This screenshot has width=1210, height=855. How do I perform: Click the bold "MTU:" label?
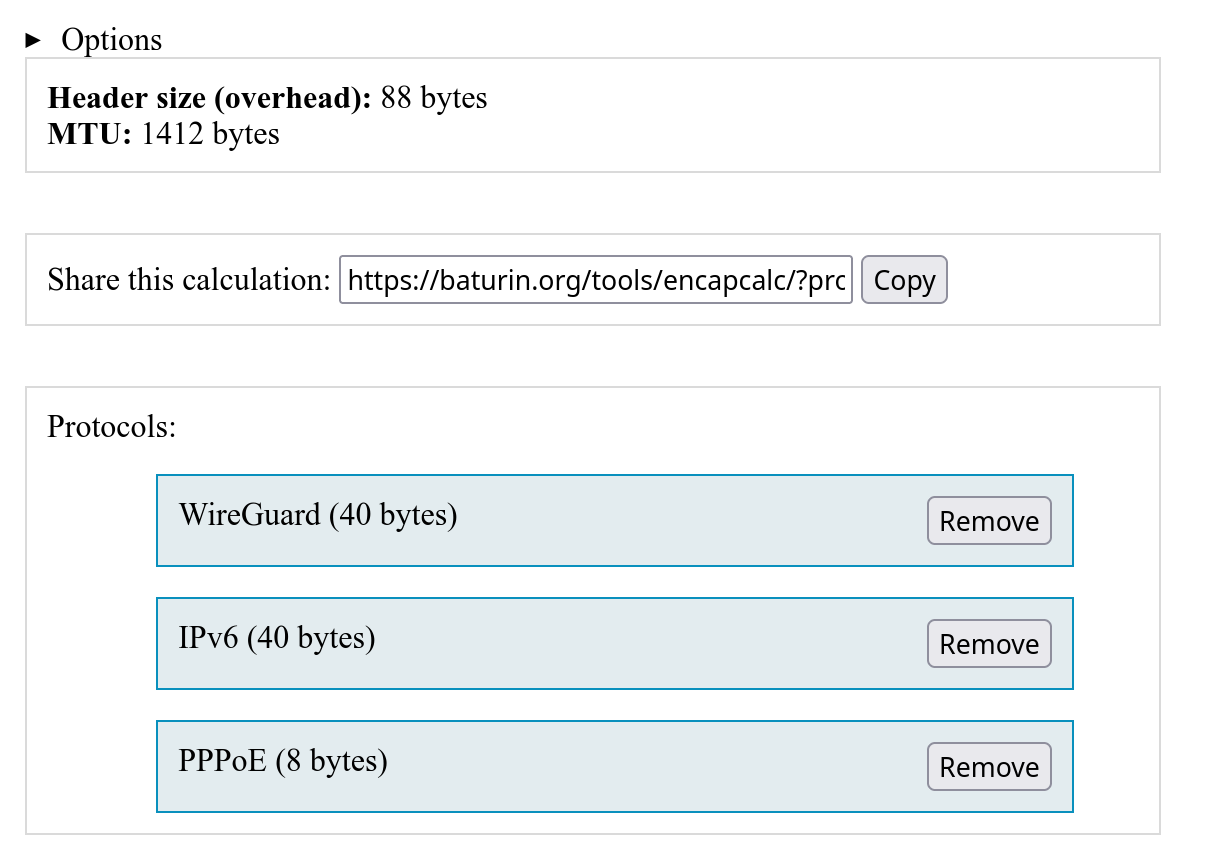(90, 134)
